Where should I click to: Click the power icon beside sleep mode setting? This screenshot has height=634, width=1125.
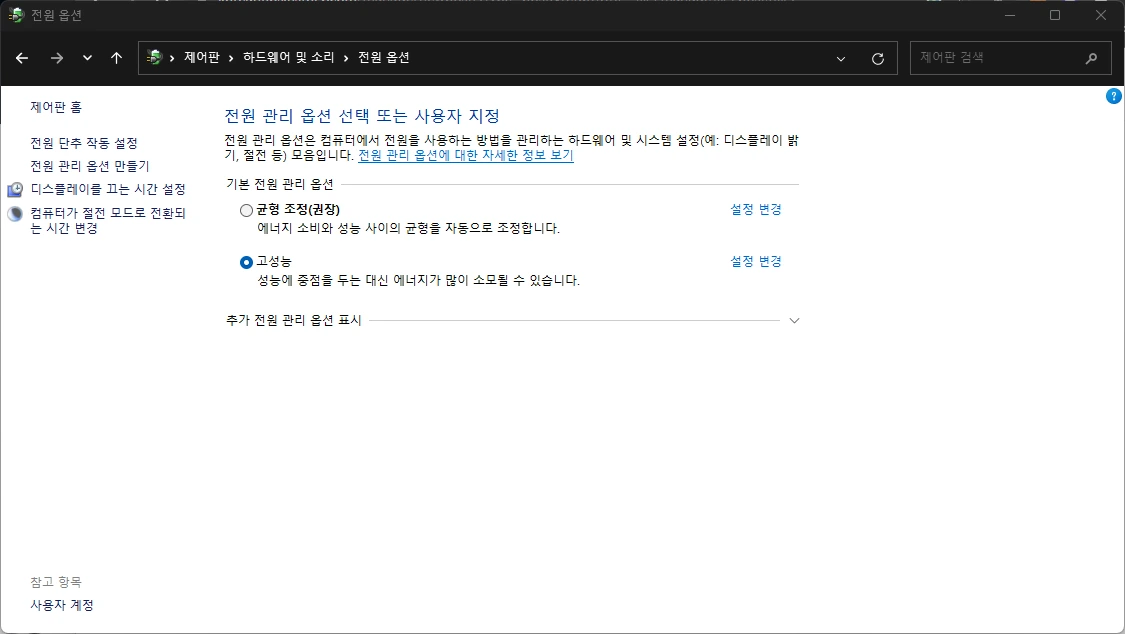[x=14, y=212]
